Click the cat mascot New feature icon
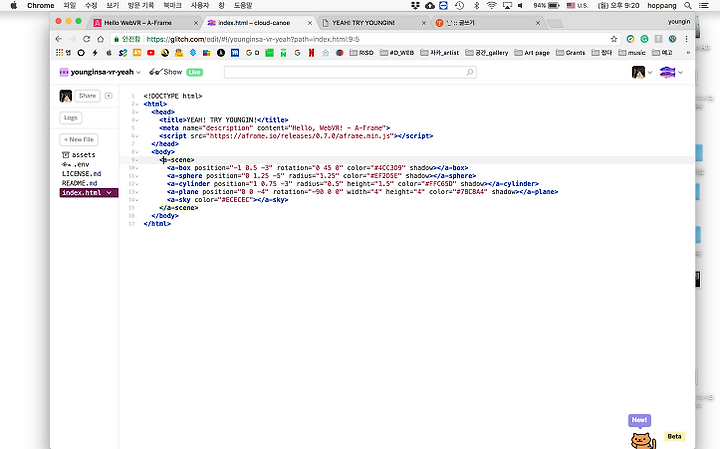 tap(642, 440)
